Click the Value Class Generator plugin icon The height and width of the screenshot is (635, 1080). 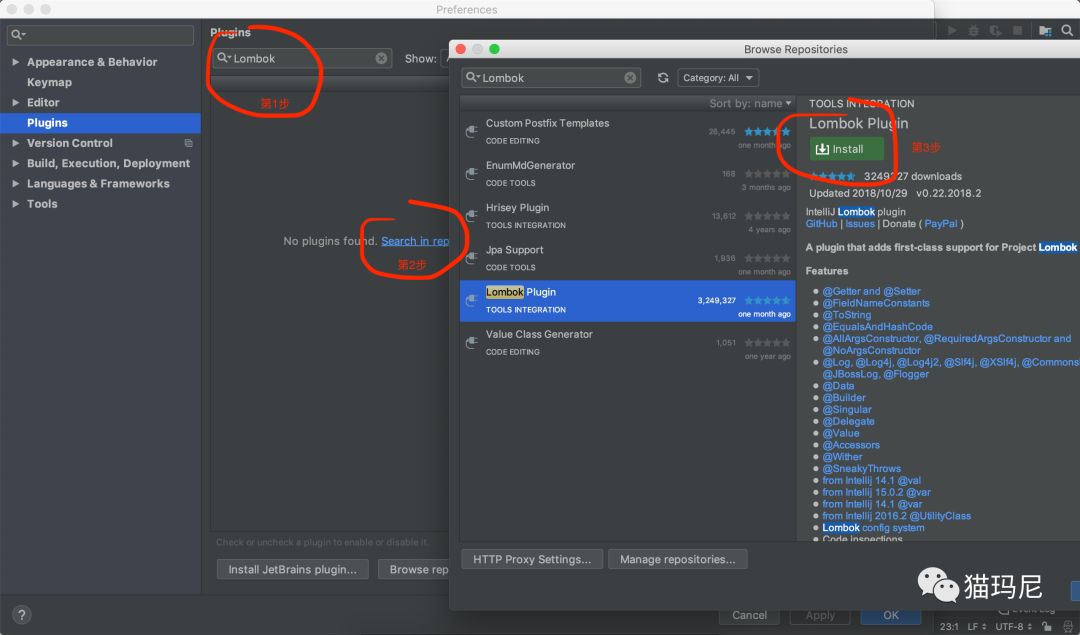tap(471, 342)
